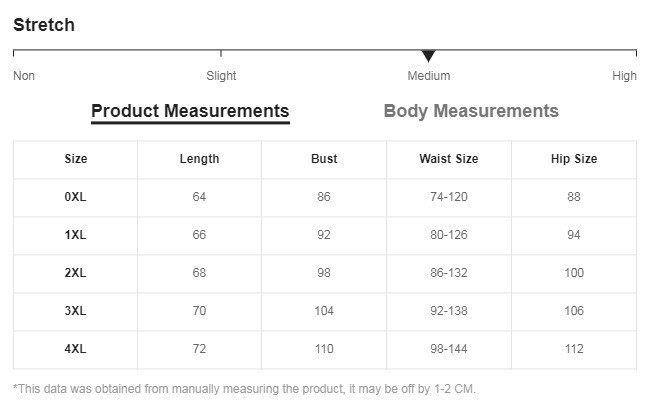Click the Medium stretch label
This screenshot has width=651, height=414.
click(x=428, y=76)
